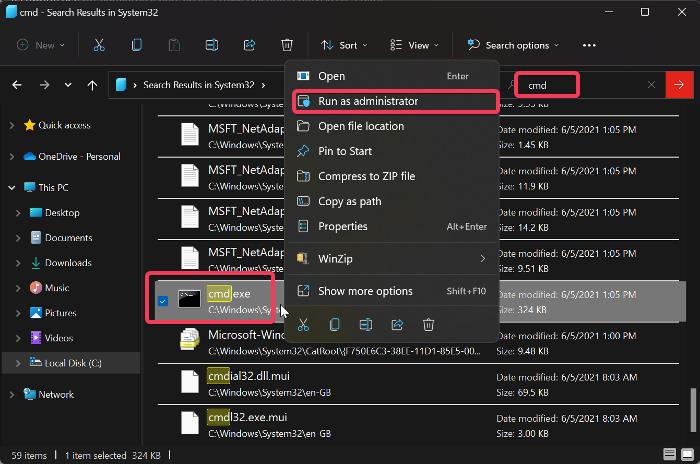Click Cut icon in the context menu
The image size is (700, 464).
[303, 325]
